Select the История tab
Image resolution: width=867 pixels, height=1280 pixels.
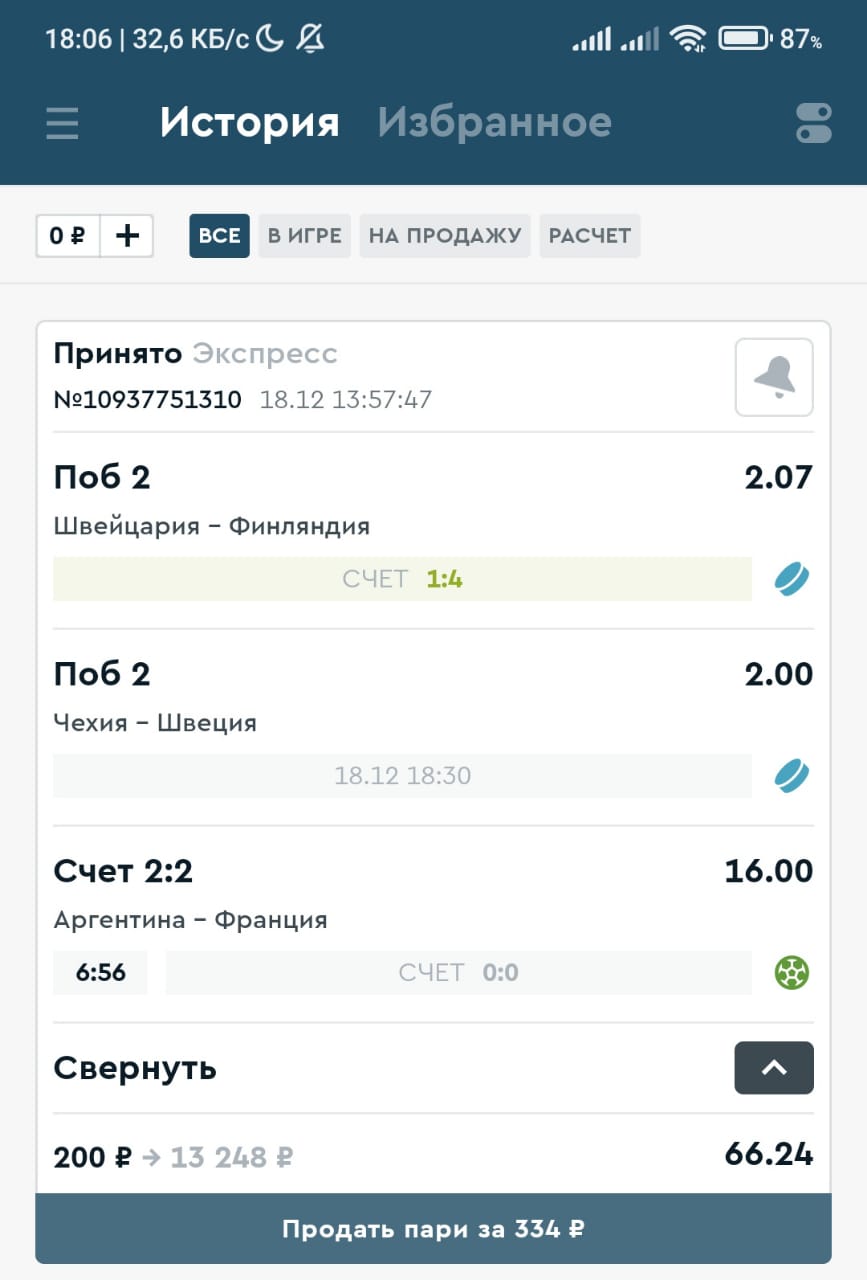[250, 122]
